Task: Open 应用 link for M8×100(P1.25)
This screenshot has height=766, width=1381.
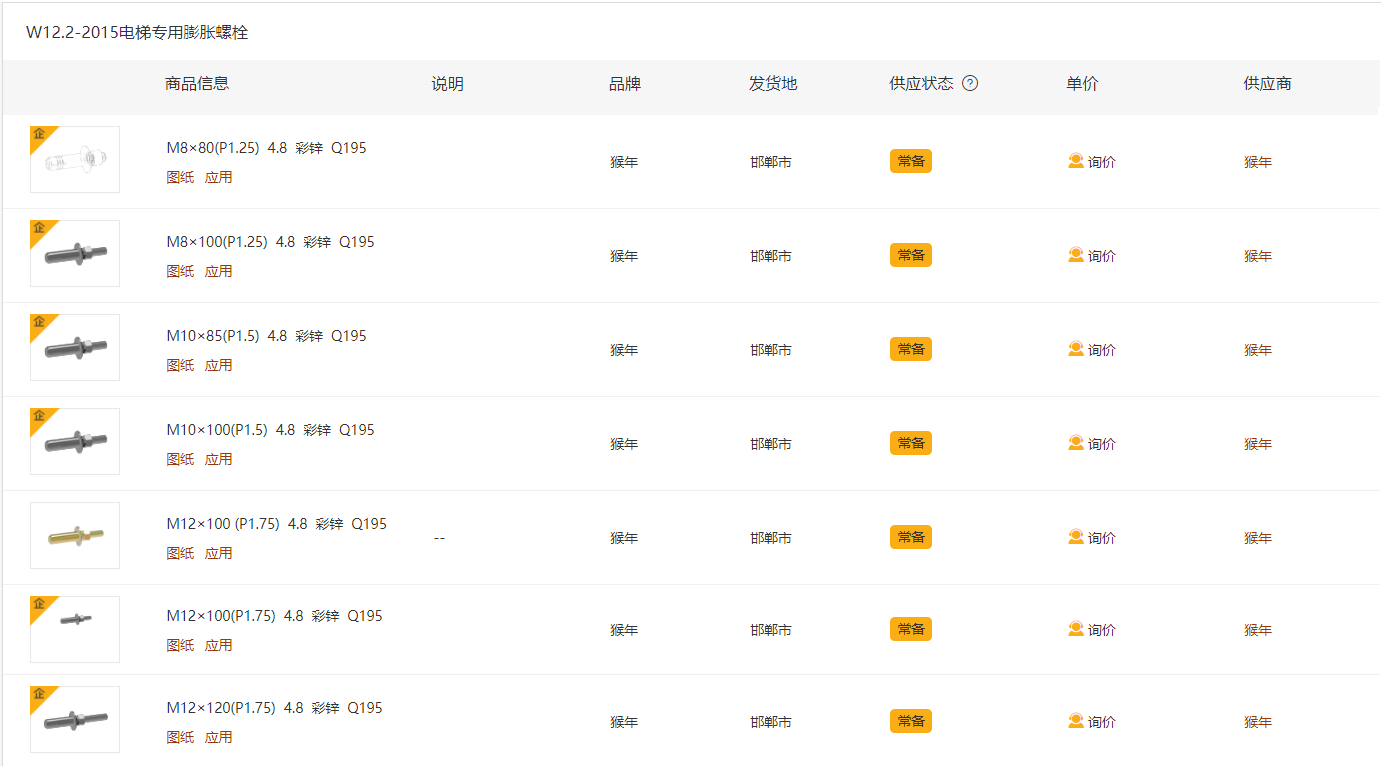Action: click(218, 271)
